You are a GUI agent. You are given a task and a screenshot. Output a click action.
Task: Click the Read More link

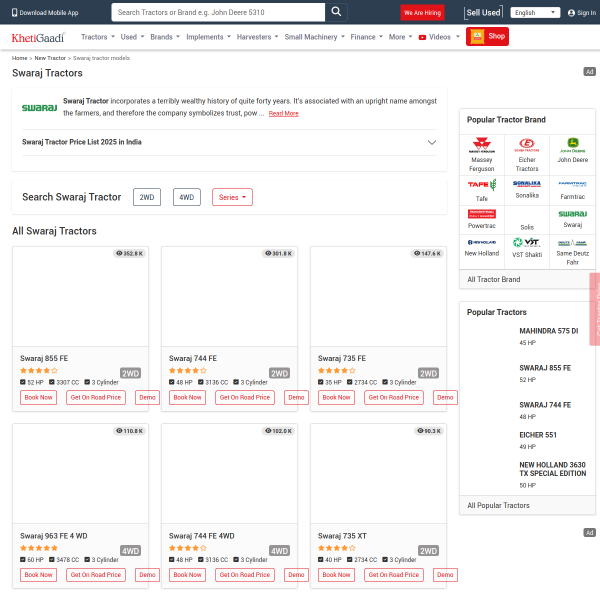click(x=283, y=114)
